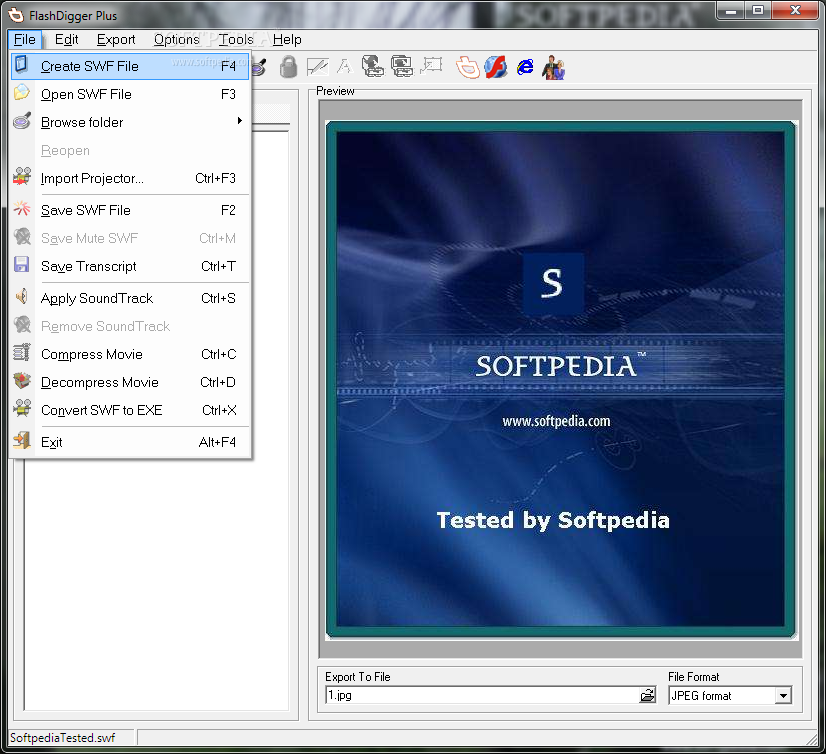Click the resize frame toolbar icon
This screenshot has width=826, height=754.
(431, 66)
